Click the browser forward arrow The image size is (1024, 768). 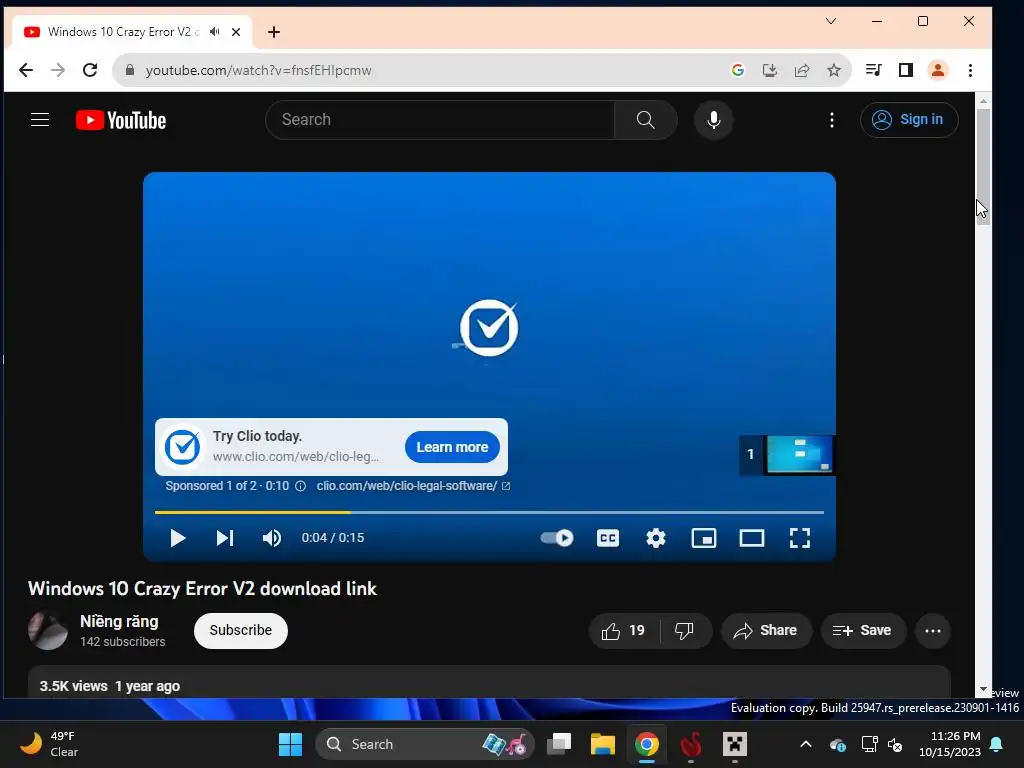click(x=58, y=70)
